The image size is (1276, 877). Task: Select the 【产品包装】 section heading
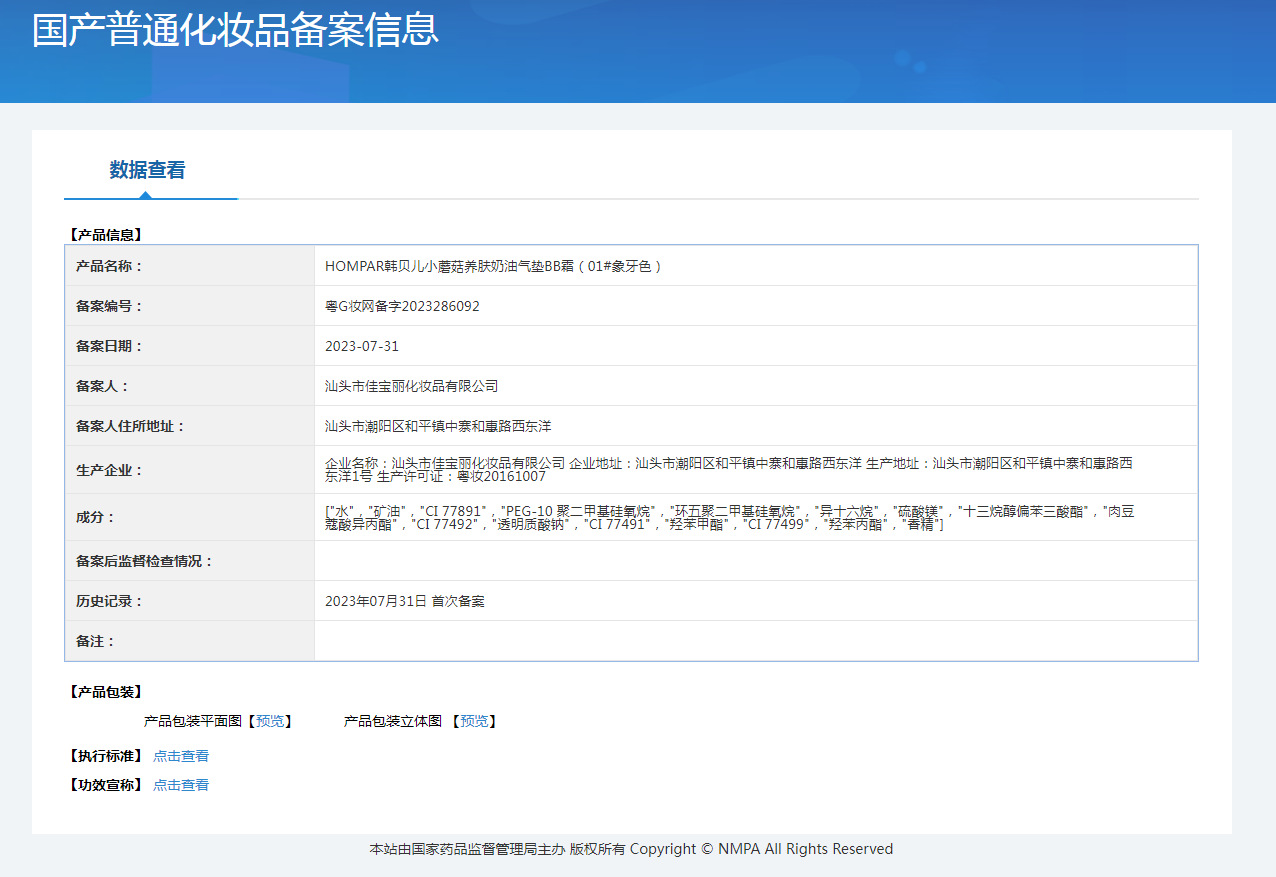click(106, 692)
